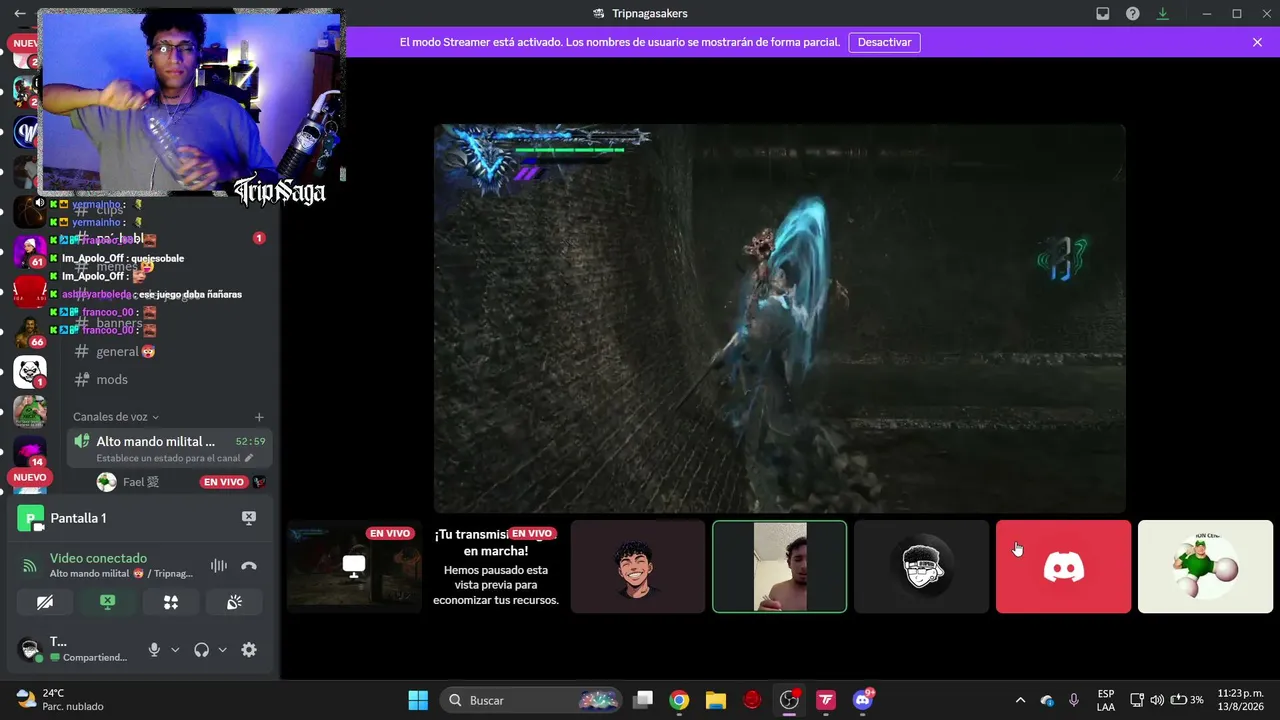The height and width of the screenshot is (720, 1280).
Task: Go back with the top-left arrow
Action: click(x=20, y=14)
